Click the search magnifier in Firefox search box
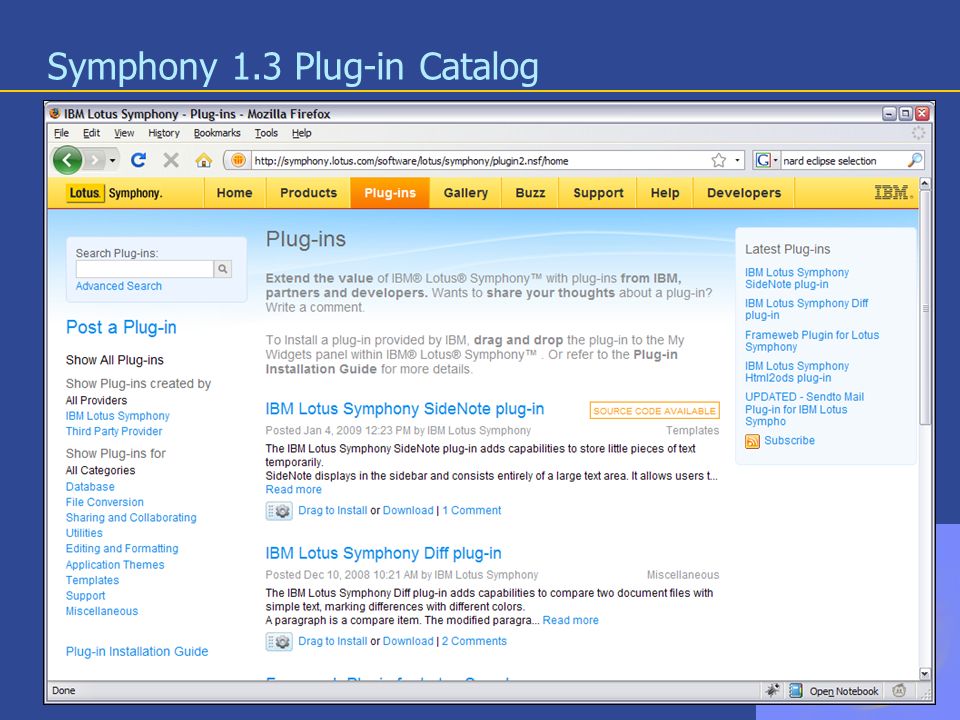The height and width of the screenshot is (720, 960). [x=914, y=160]
